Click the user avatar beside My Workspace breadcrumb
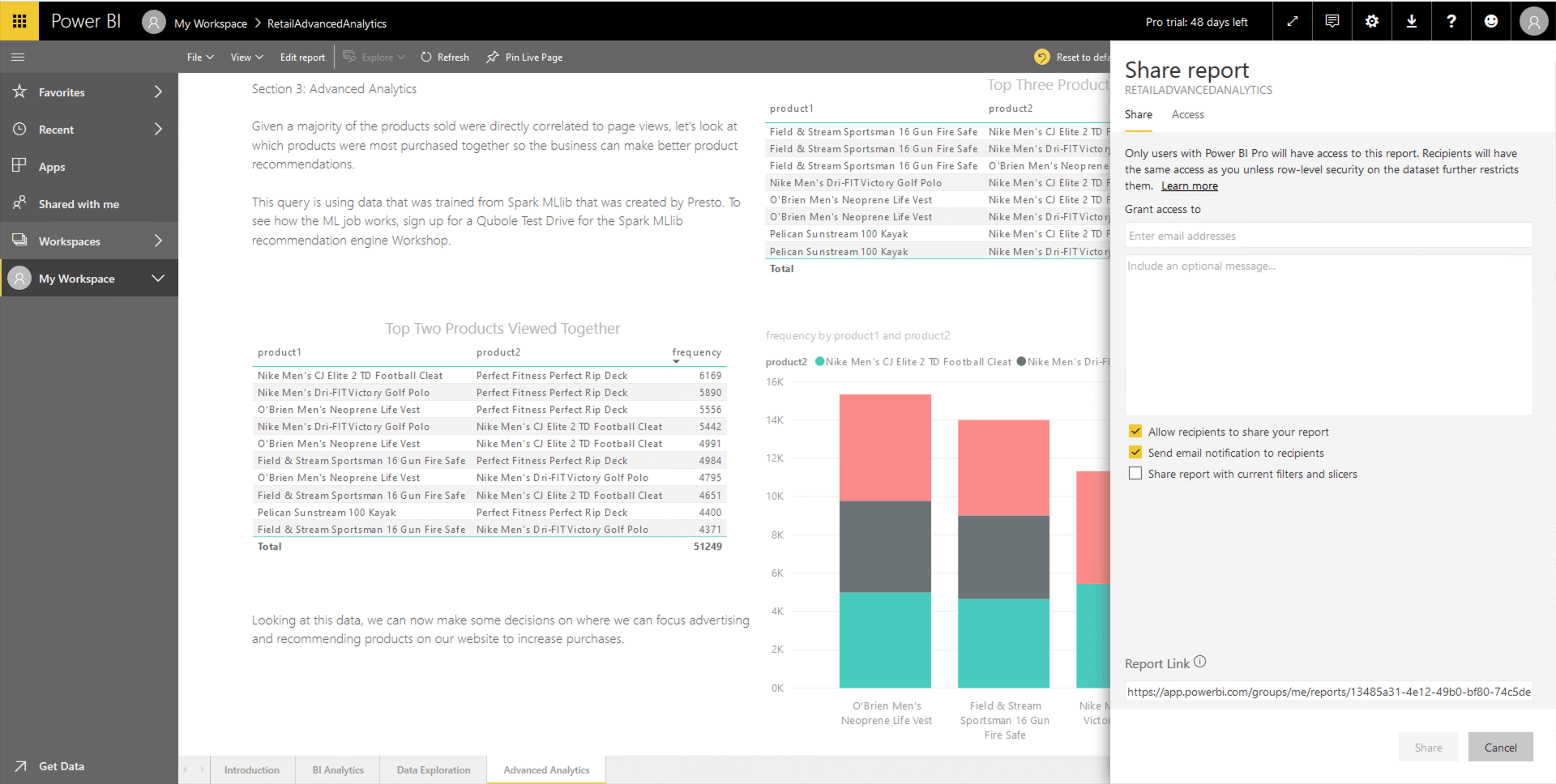 (154, 22)
